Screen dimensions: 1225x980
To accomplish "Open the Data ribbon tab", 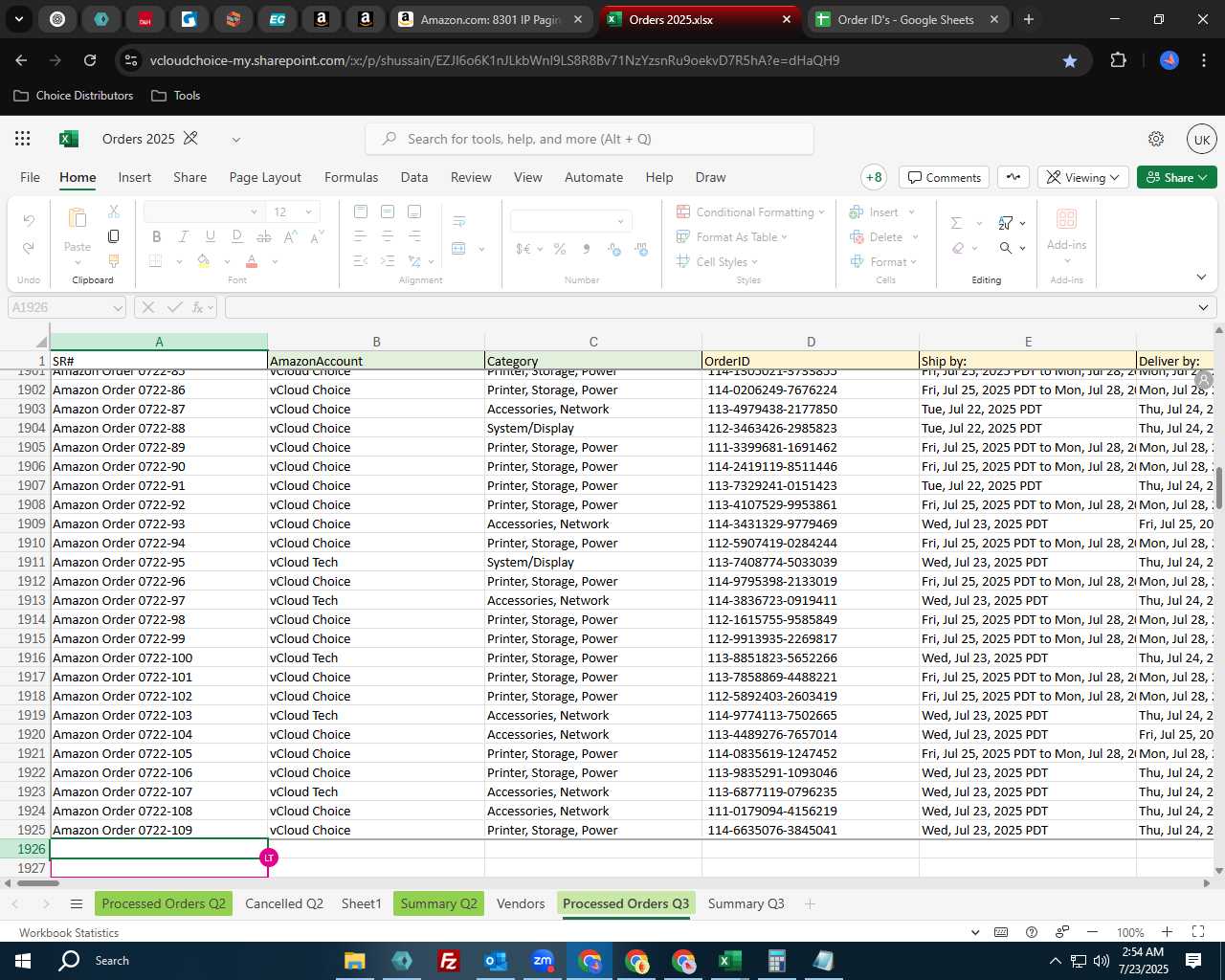I will pyautogui.click(x=414, y=177).
